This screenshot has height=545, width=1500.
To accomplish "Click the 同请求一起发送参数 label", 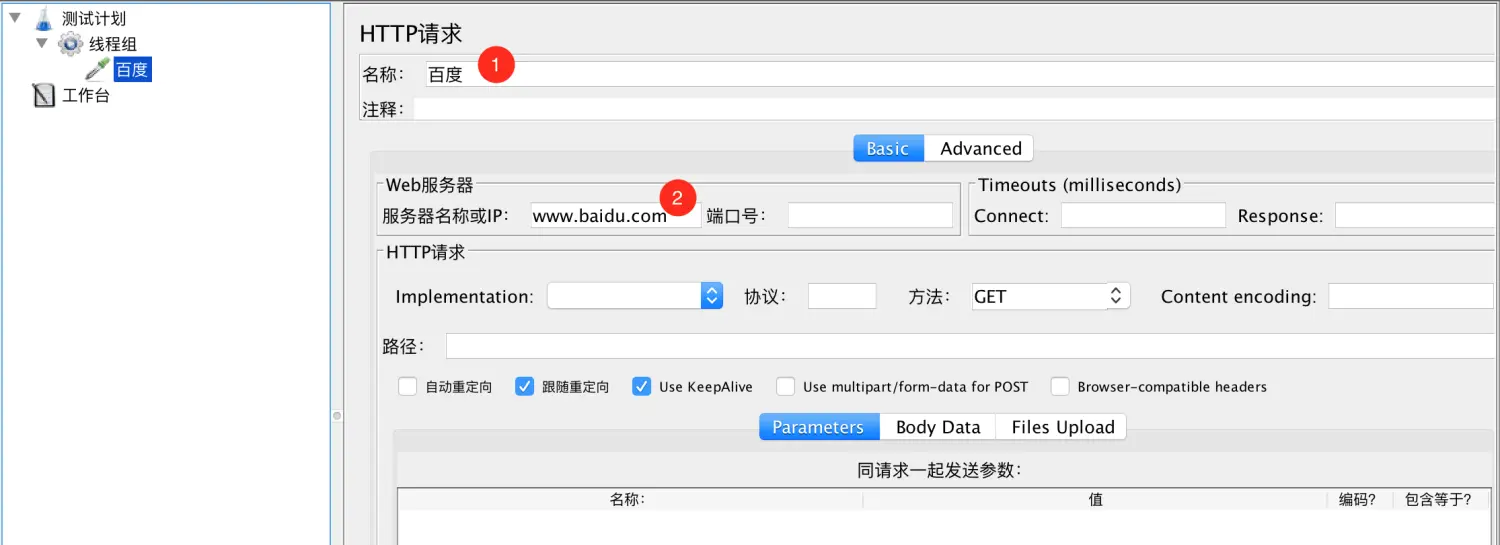I will [x=939, y=470].
